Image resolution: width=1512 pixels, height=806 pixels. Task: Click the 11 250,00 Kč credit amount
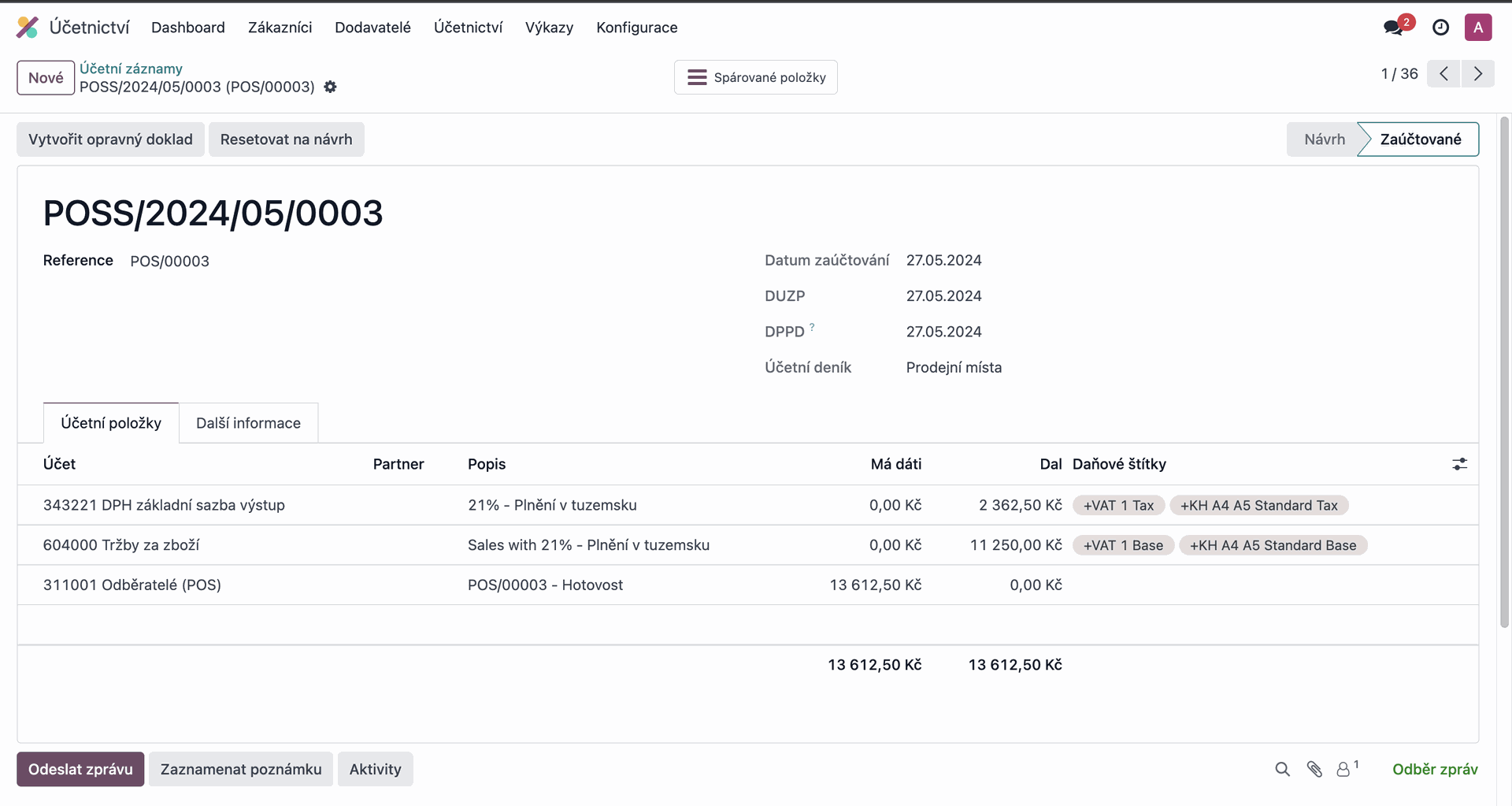1016,545
